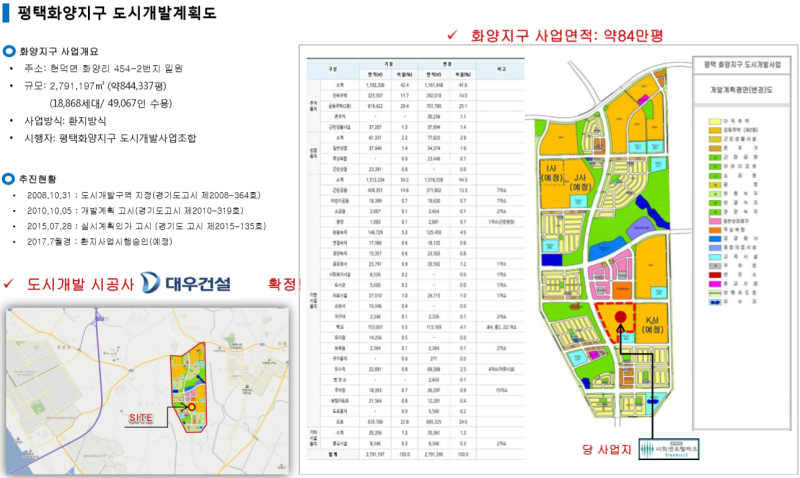Click the gray 주차장 legend swatch
800x478 pixels.
click(x=714, y=266)
